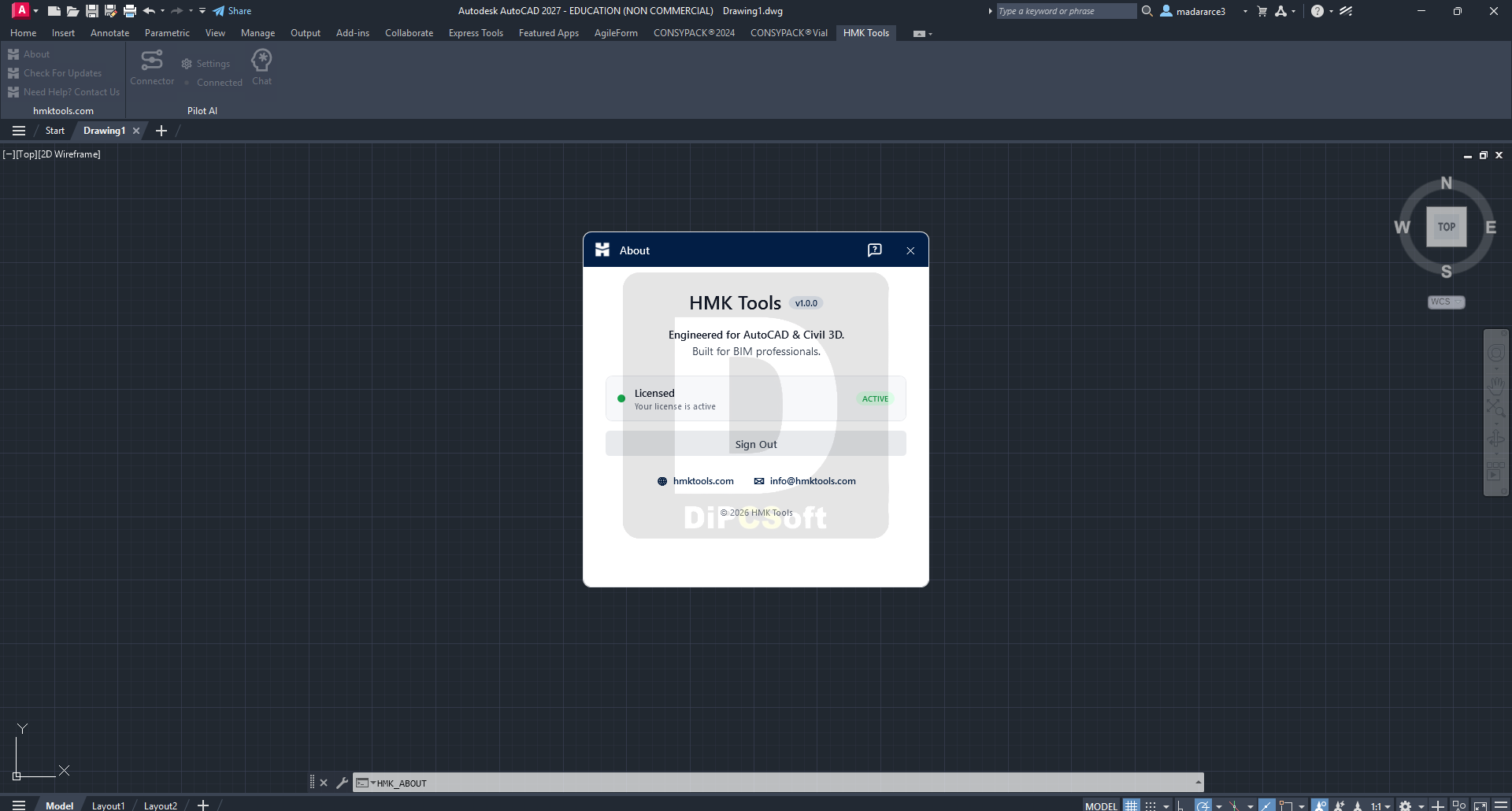The height and width of the screenshot is (811, 1512).
Task: Open the file tabs hamburger menu
Action: (19, 131)
